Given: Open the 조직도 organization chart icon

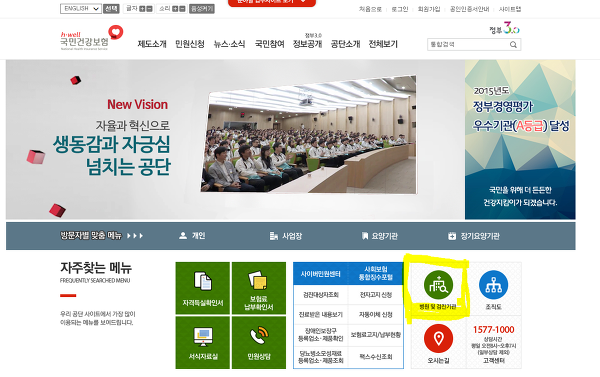Looking at the screenshot, I should coord(493,285).
